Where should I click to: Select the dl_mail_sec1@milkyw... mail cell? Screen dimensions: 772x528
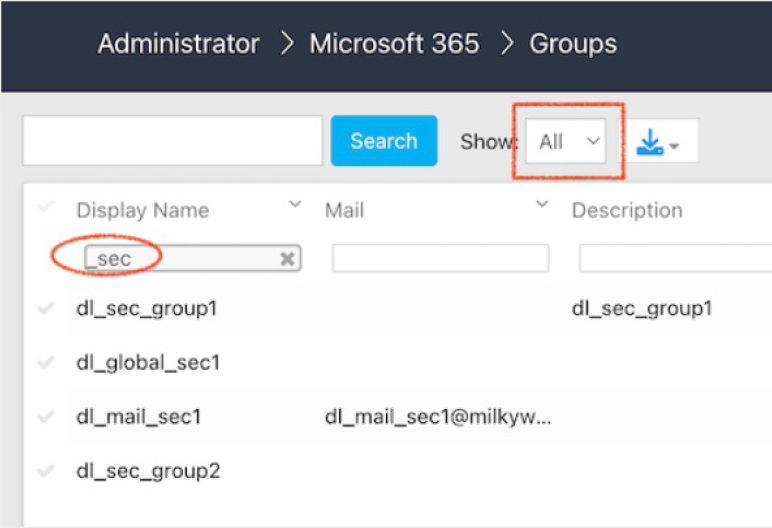click(x=438, y=417)
